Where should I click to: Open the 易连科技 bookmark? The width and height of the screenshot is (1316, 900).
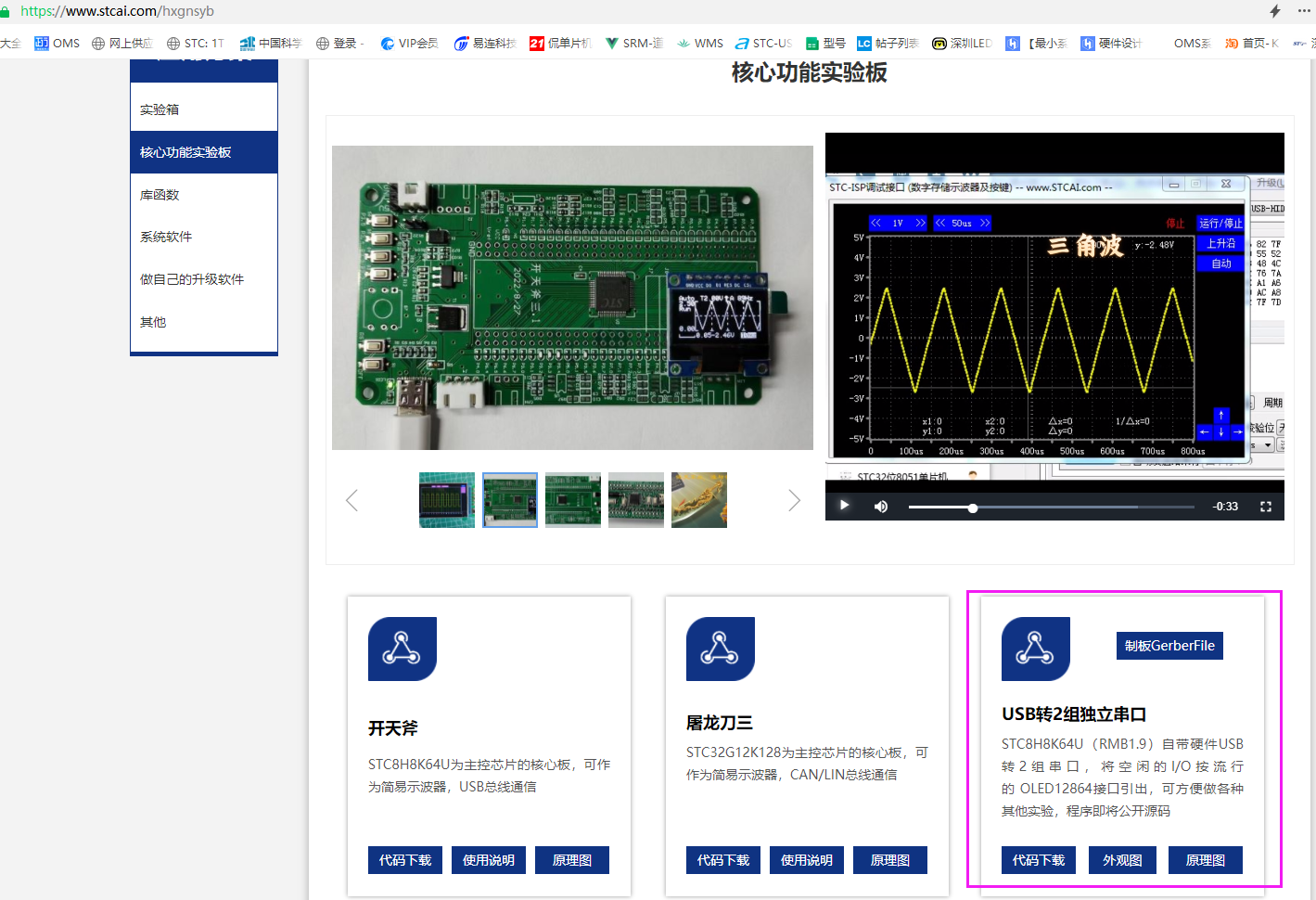(x=485, y=44)
